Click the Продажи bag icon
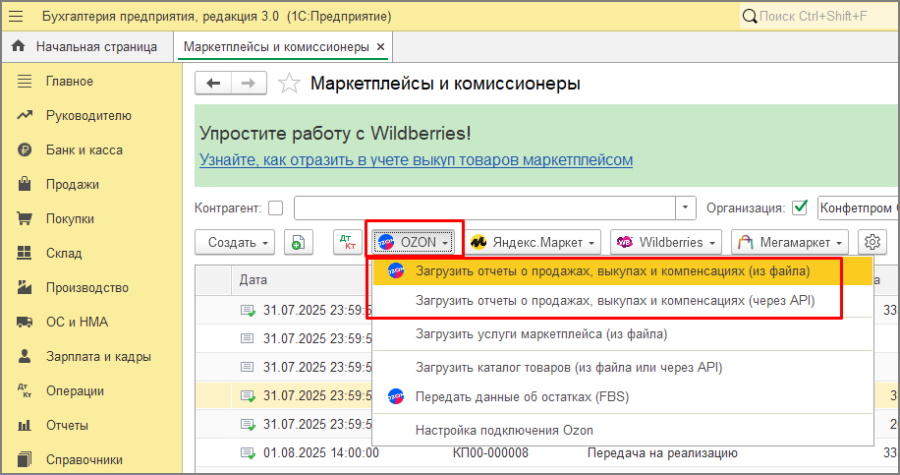The height and width of the screenshot is (475, 900). point(24,184)
